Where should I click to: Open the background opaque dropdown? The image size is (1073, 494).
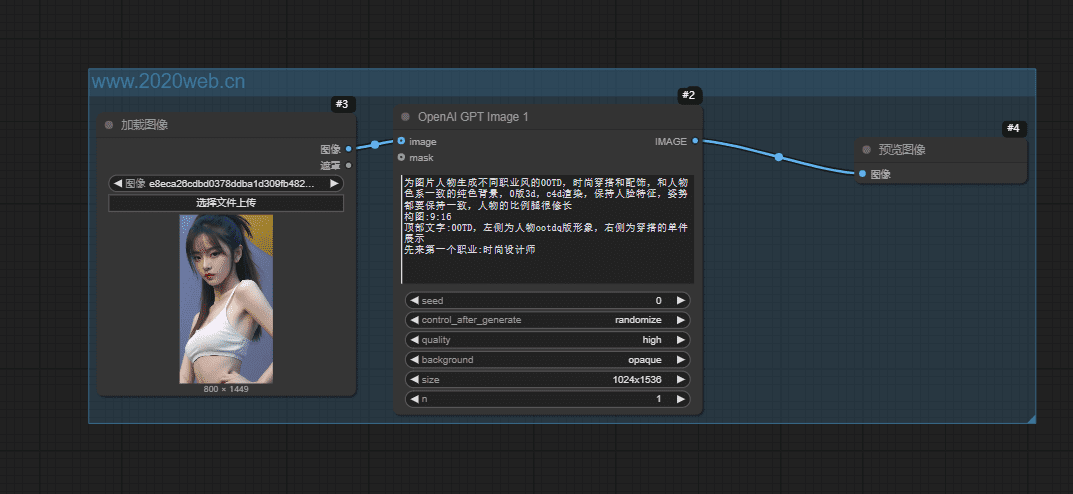tap(547, 360)
